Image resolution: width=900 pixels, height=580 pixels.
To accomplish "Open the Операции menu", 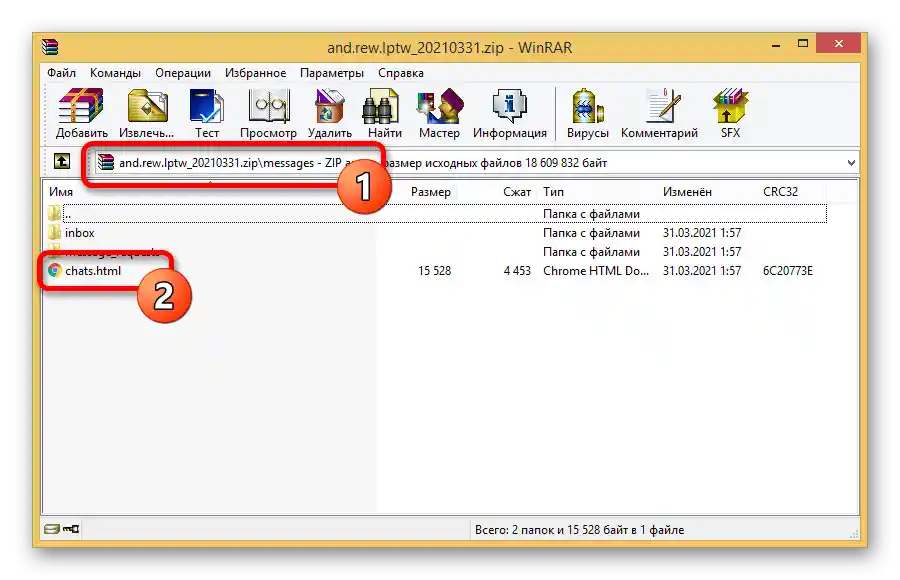I will 183,73.
